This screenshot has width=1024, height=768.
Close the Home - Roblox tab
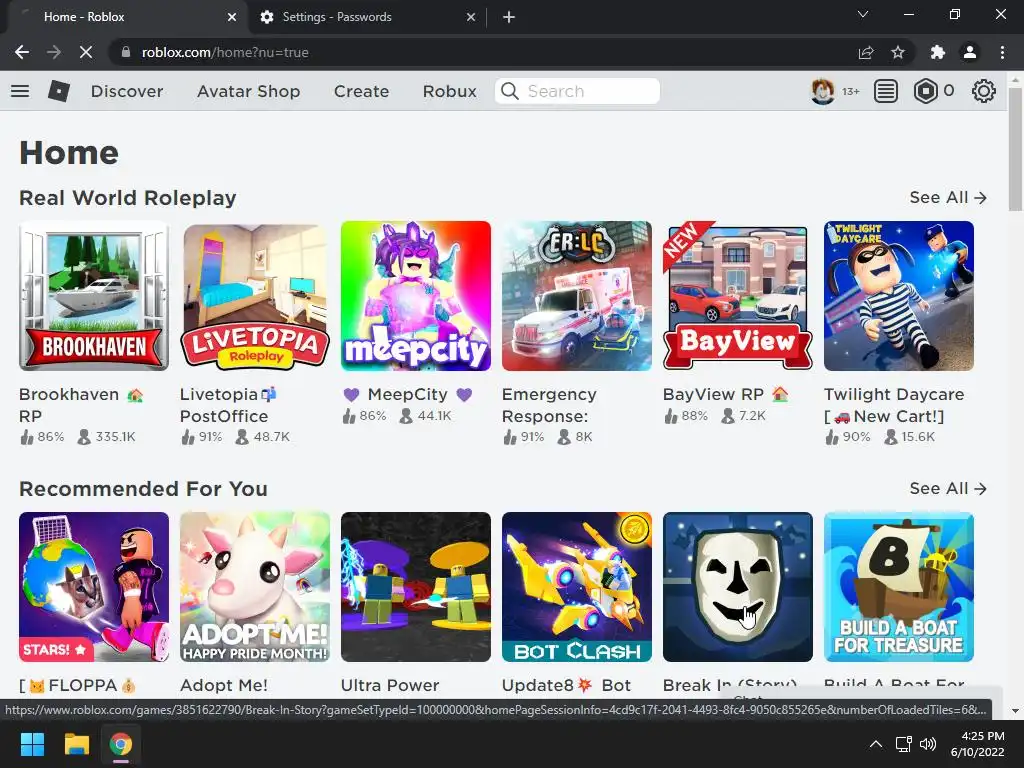coord(232,17)
